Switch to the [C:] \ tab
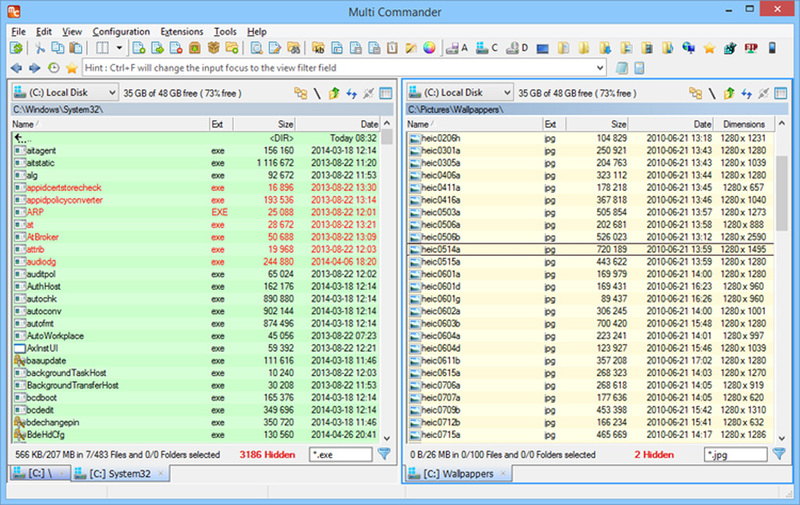Viewport: 800px width, 505px height. click(40, 473)
